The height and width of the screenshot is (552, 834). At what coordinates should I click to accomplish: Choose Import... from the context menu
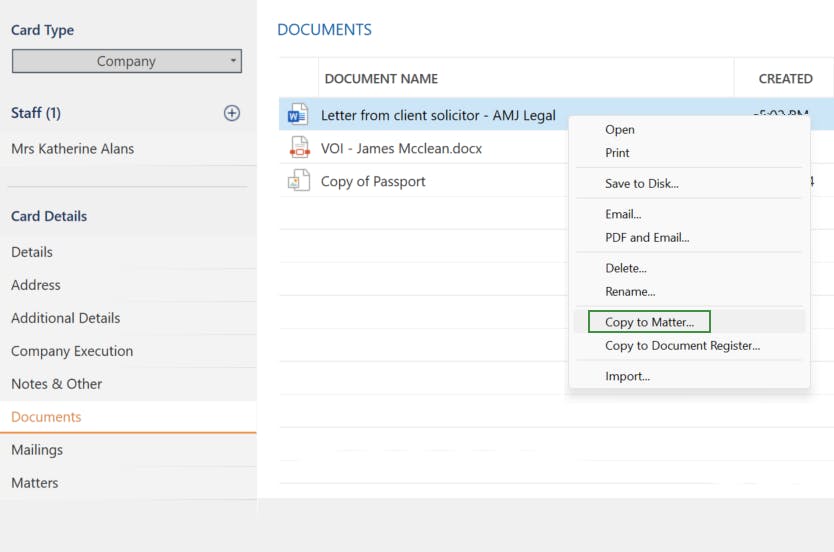click(627, 376)
